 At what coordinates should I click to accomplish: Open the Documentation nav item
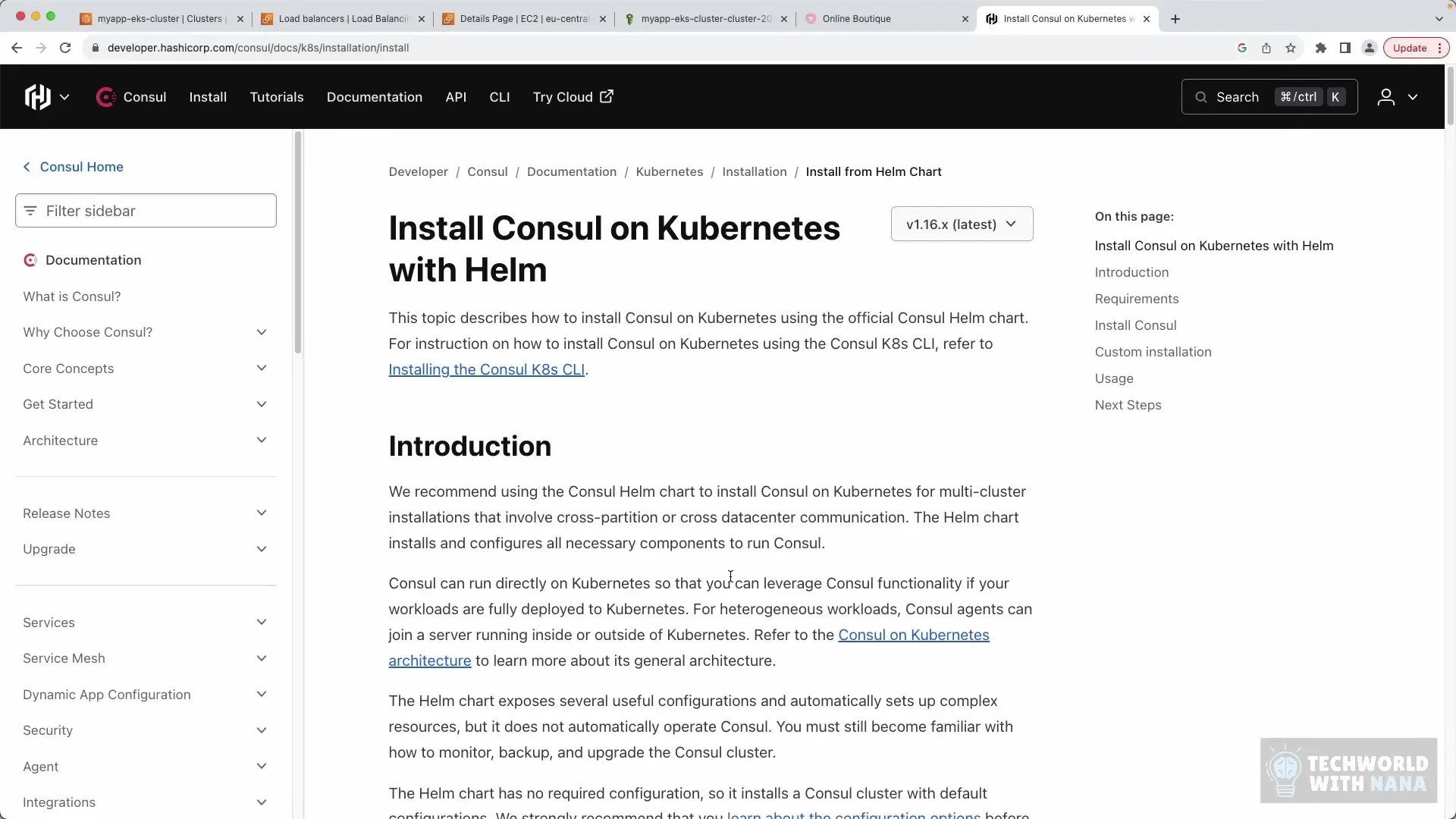[x=375, y=97]
